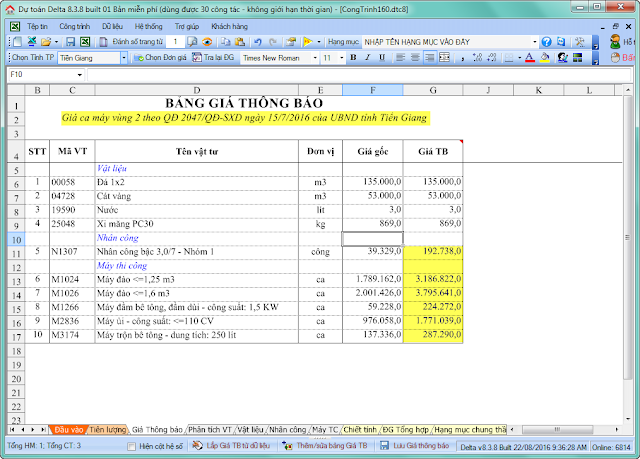Expand the Hạng mục dropdown
The height and width of the screenshot is (459, 640).
pos(534,42)
